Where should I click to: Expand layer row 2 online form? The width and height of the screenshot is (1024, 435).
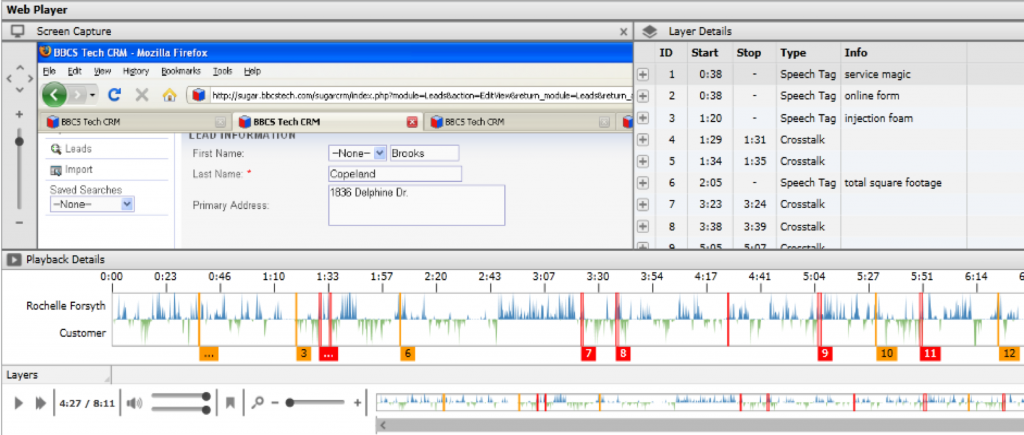tap(643, 96)
